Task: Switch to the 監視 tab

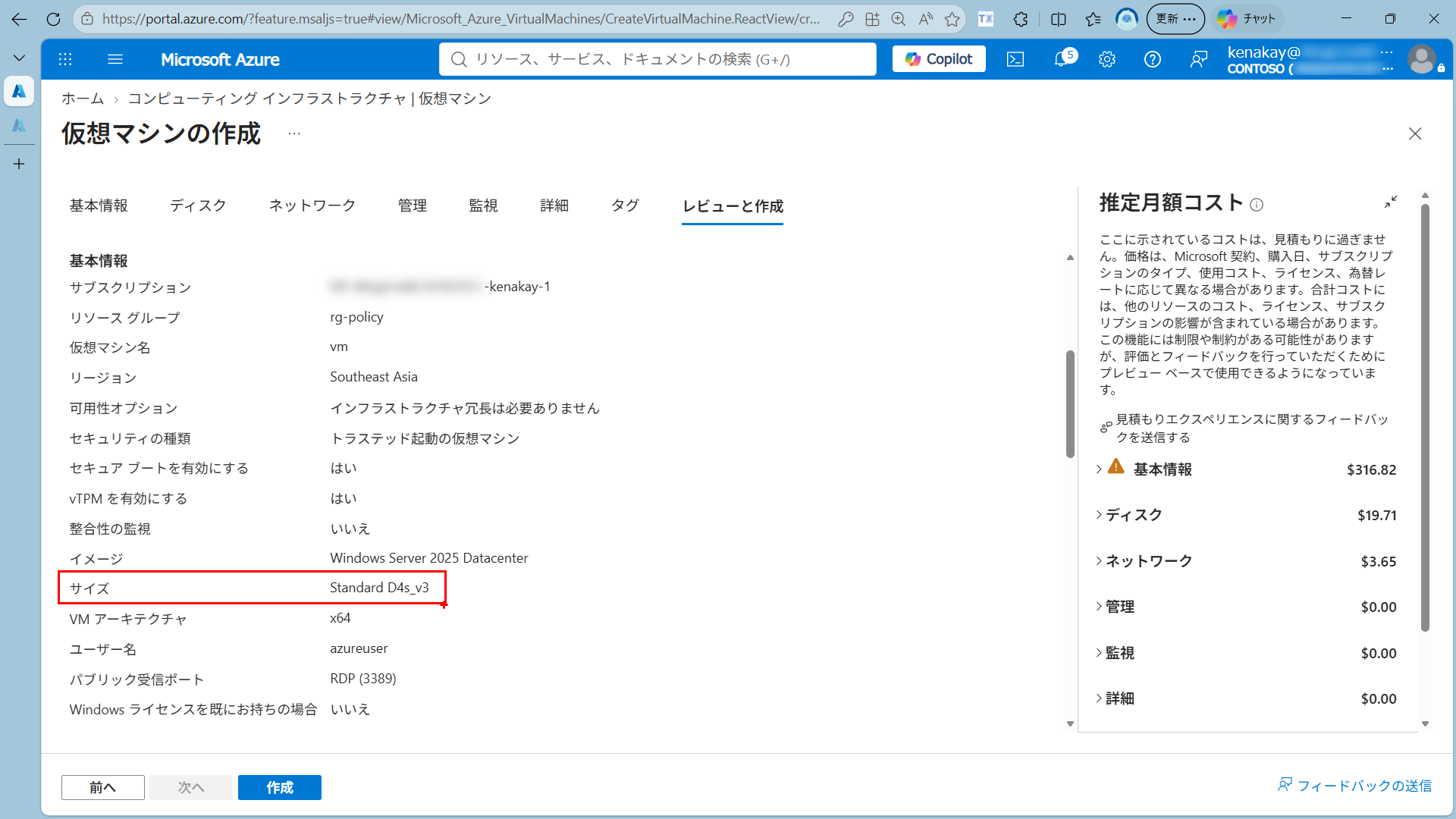Action: 484,206
